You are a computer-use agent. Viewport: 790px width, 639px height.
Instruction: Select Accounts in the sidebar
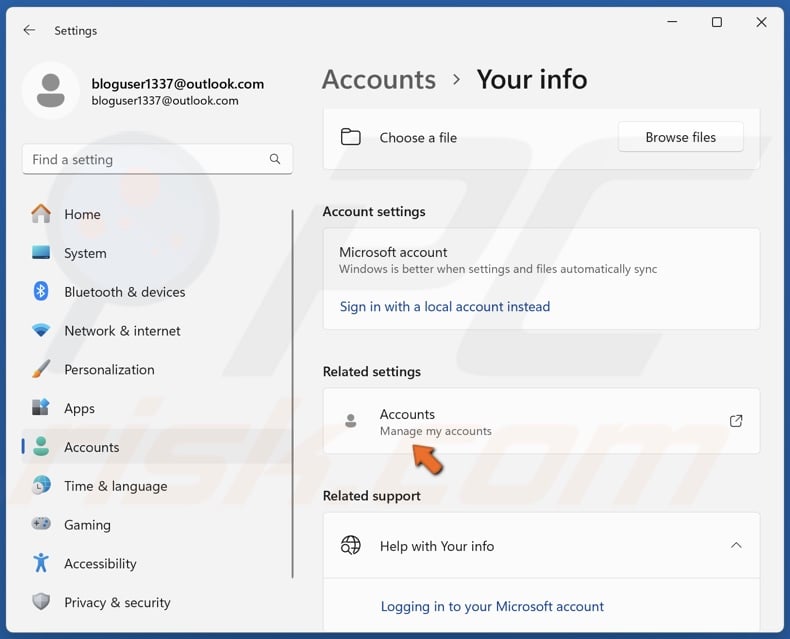(157, 447)
